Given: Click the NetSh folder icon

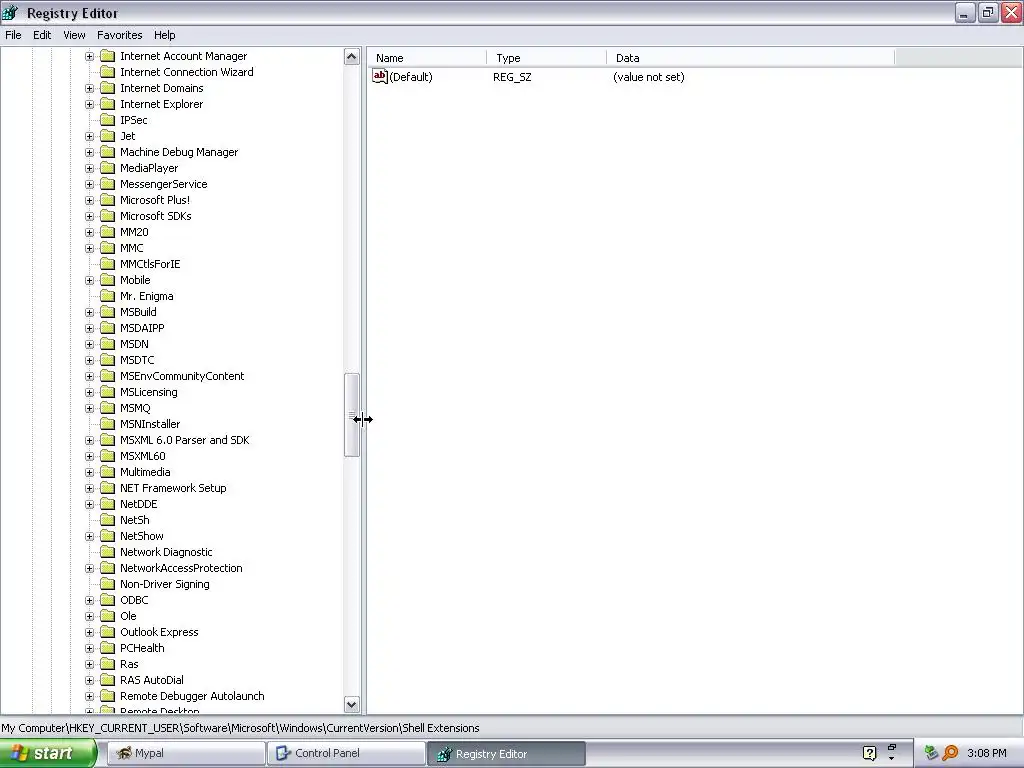Looking at the screenshot, I should (108, 520).
